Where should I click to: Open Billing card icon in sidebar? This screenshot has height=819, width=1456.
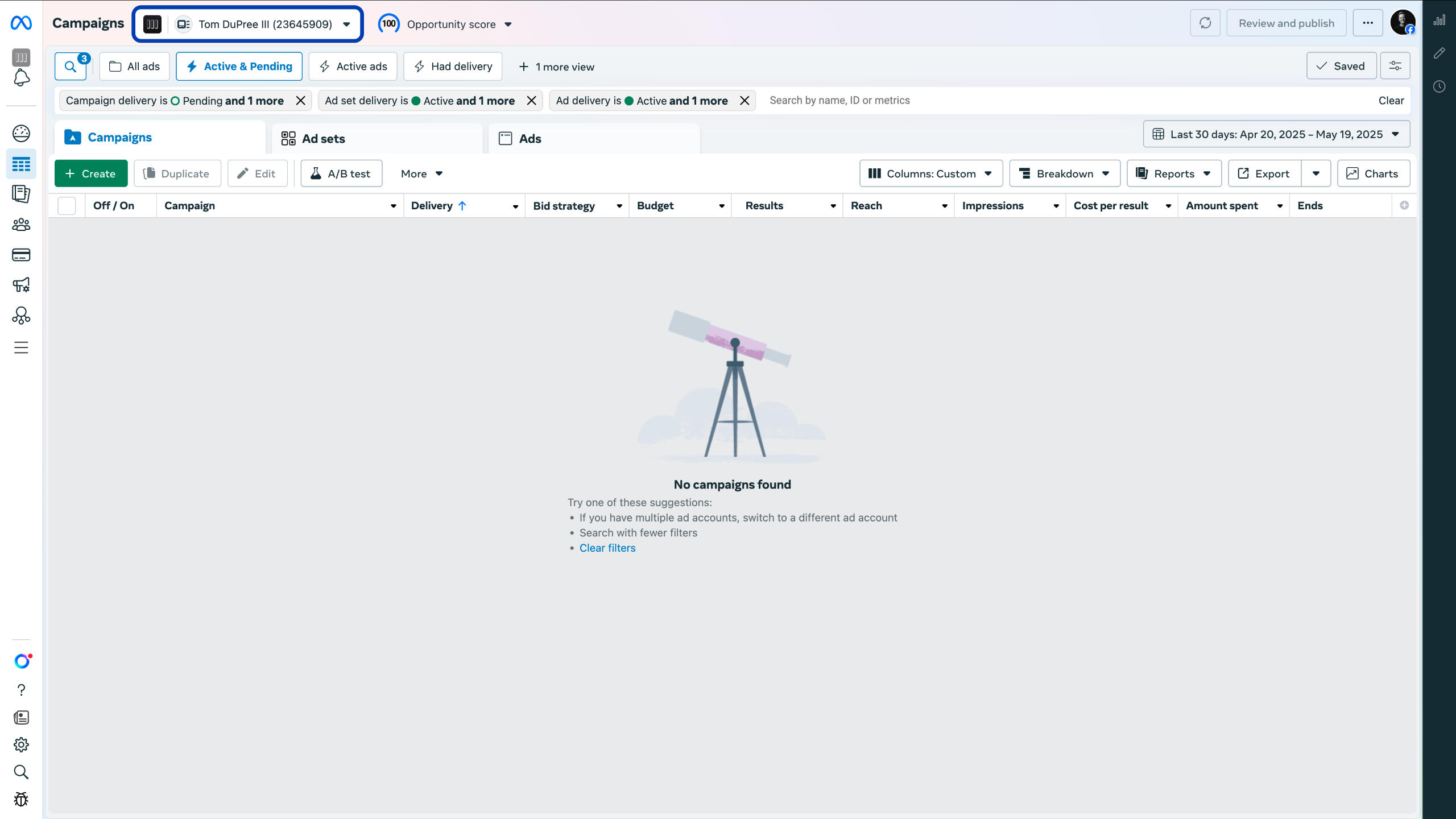21,255
